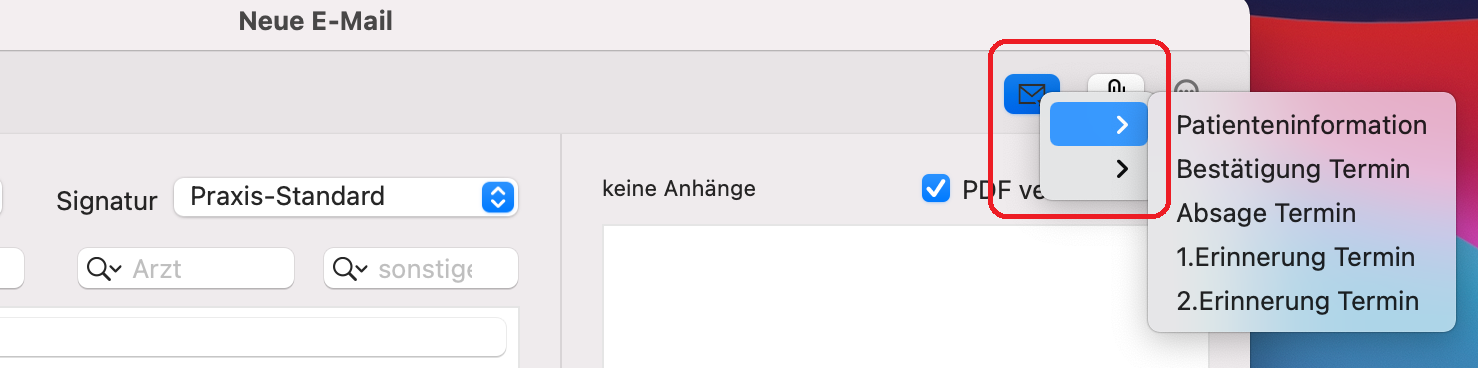Pick Absage Termin menu entry
The image size is (1478, 368).
click(x=1266, y=213)
